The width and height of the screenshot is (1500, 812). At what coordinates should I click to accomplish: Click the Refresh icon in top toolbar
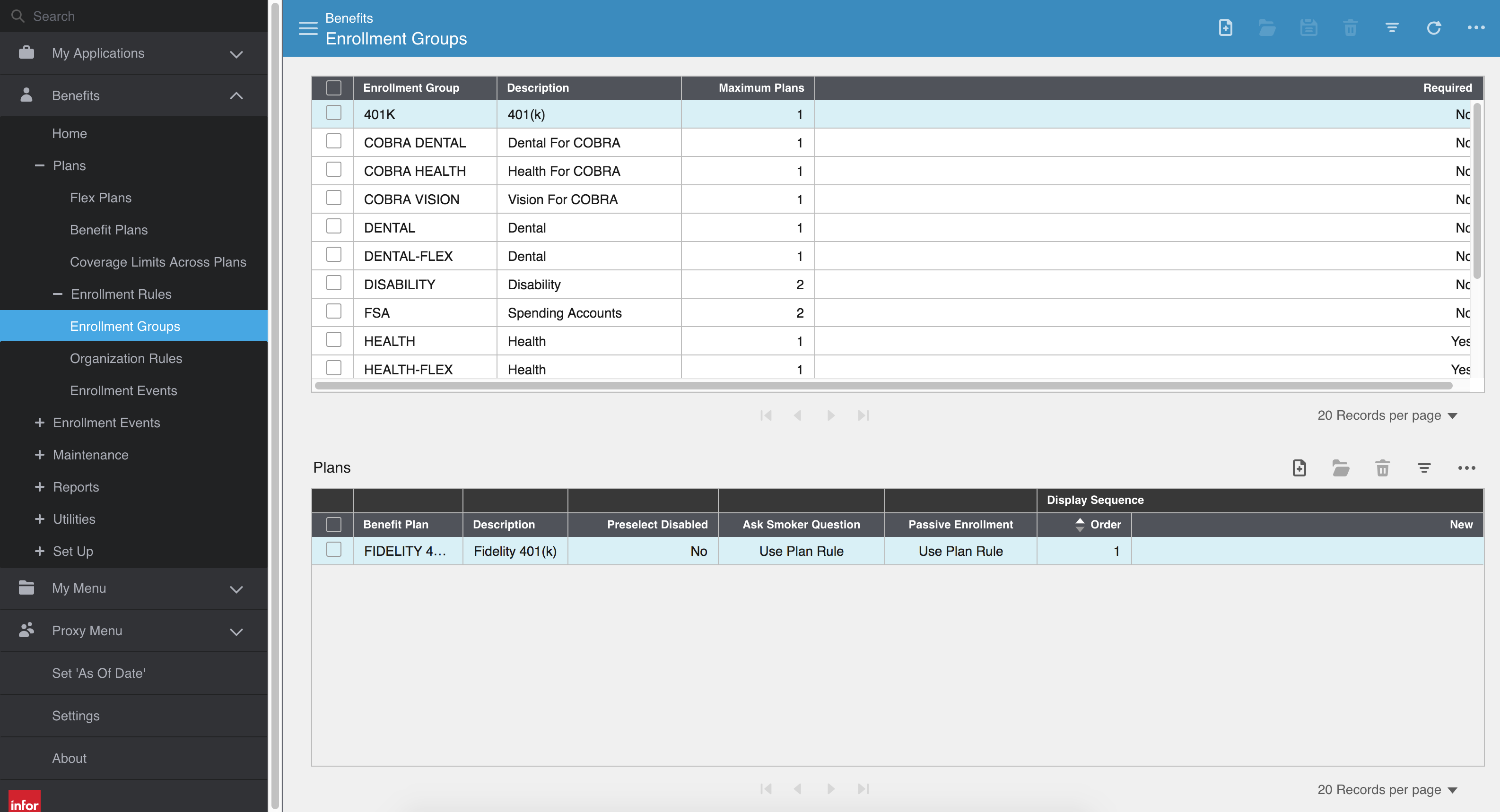pyautogui.click(x=1434, y=27)
